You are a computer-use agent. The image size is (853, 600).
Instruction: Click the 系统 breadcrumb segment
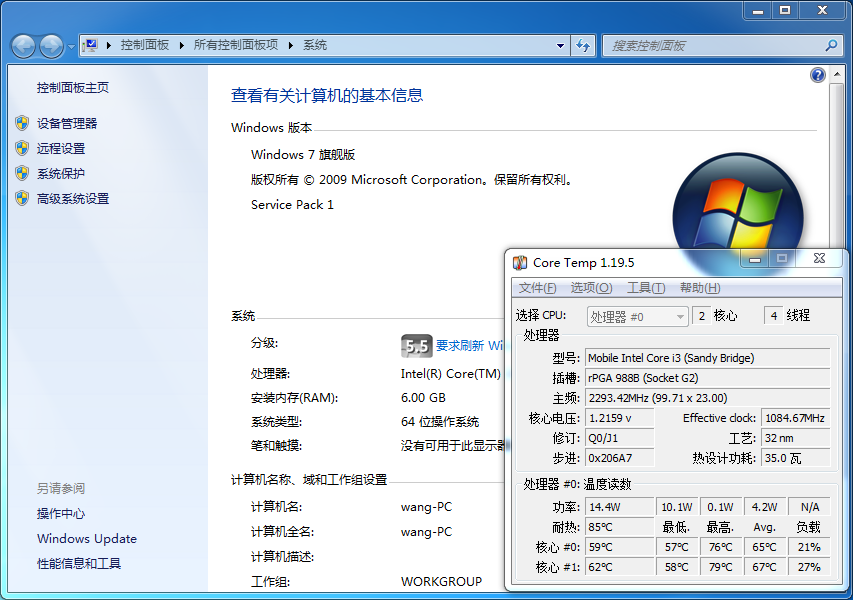[315, 45]
